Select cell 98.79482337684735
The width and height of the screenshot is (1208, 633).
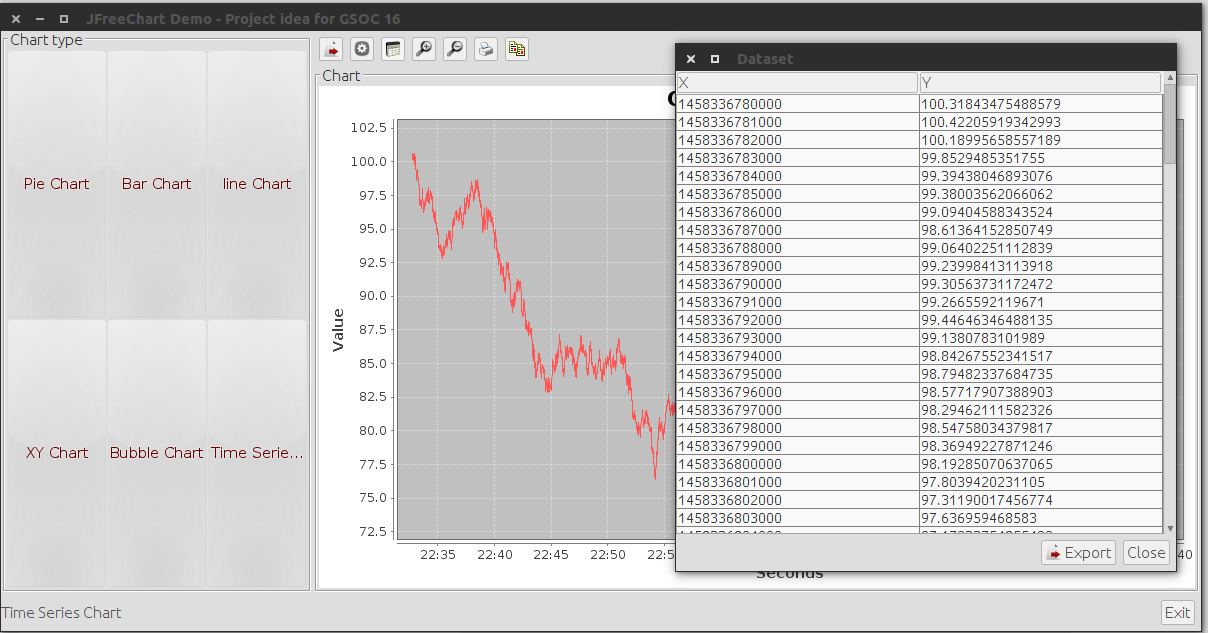pyautogui.click(x=1041, y=374)
